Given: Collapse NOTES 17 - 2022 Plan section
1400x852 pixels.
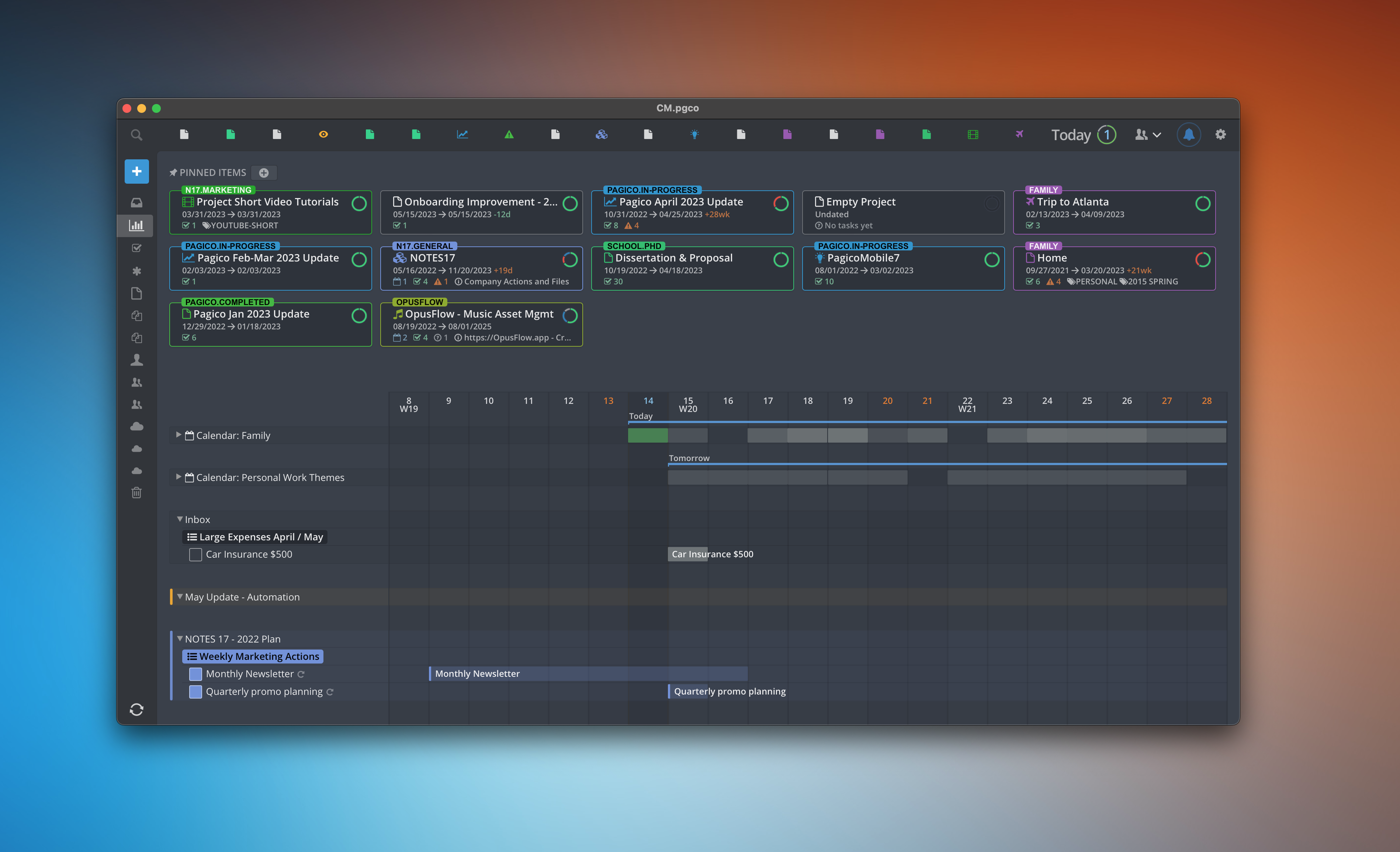Looking at the screenshot, I should (x=180, y=638).
